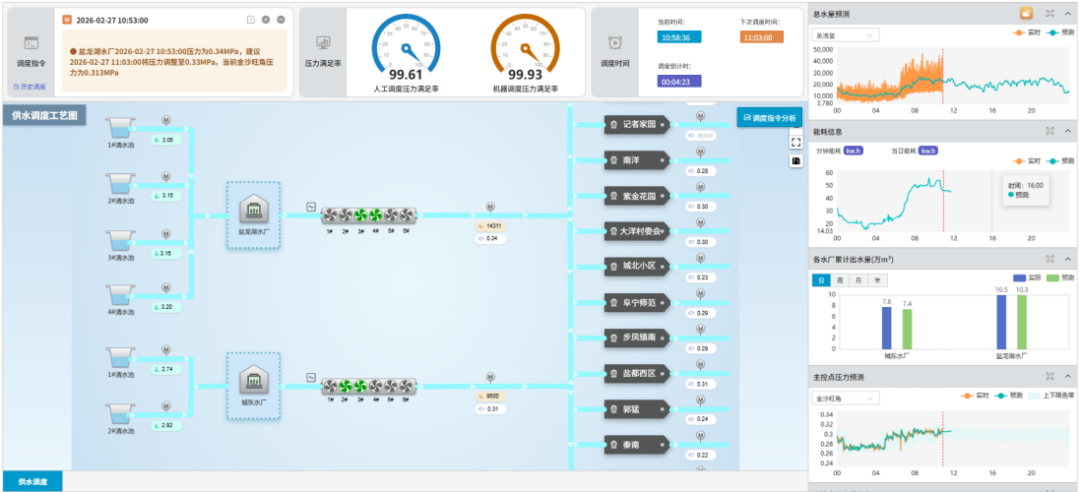
Task: Toggle the 实时 legend in 总水量预测 chart
Action: click(1025, 33)
